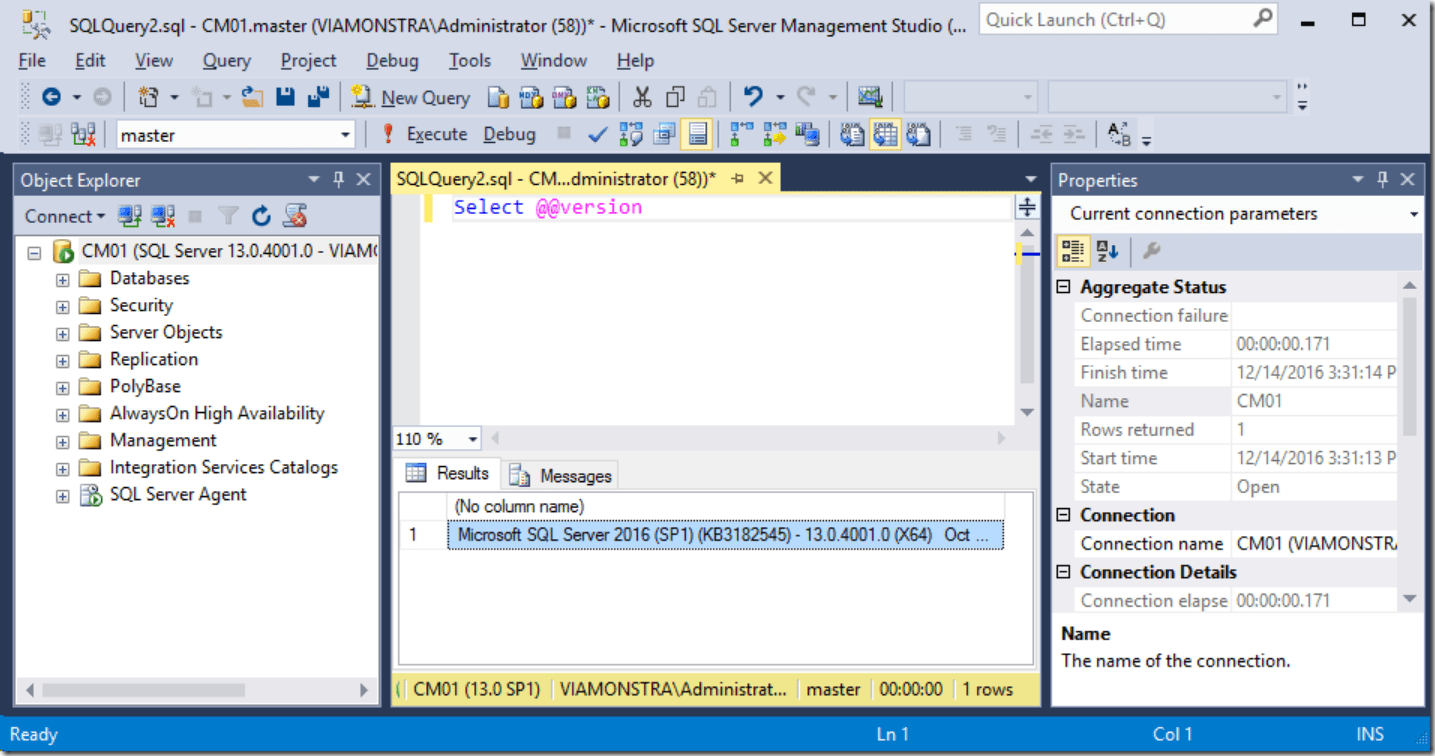Collapse Aggregate Status property category

1064,287
